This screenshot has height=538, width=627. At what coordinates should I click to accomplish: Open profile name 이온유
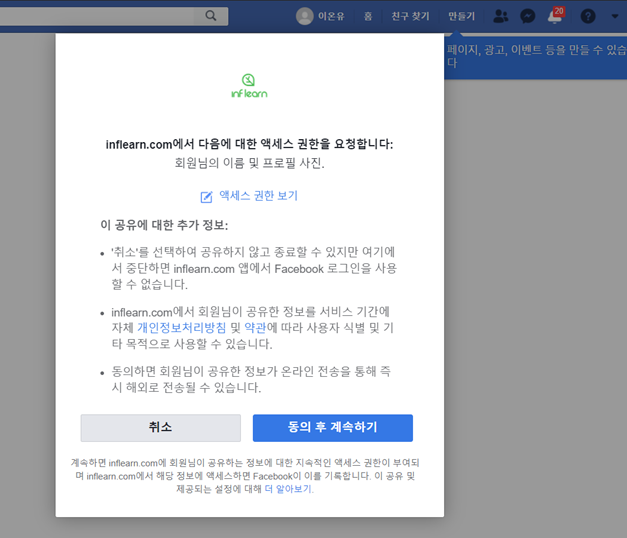[331, 16]
